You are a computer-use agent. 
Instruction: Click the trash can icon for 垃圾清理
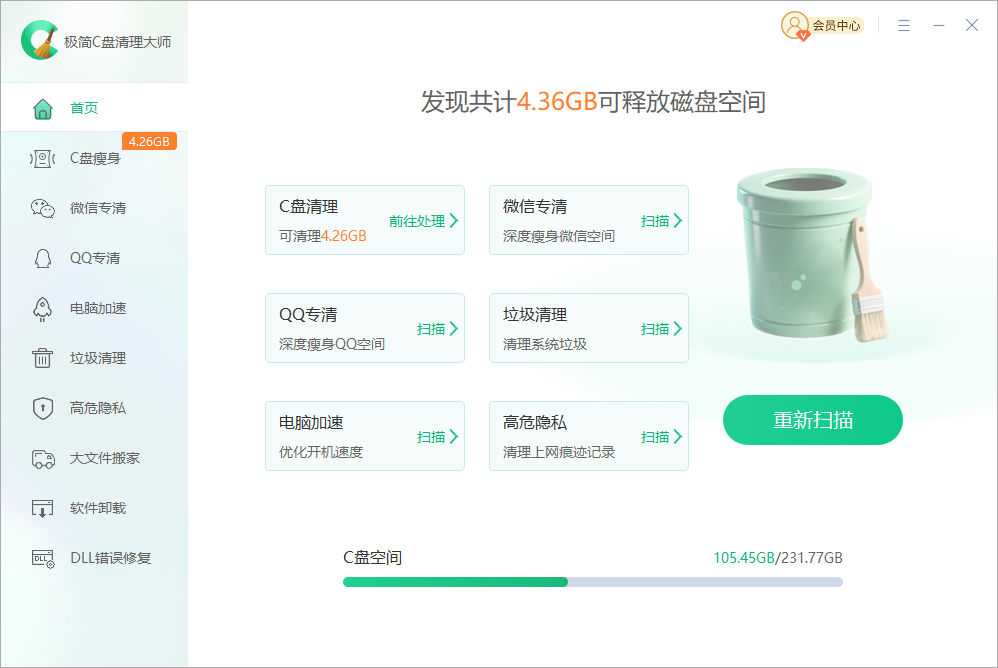pyautogui.click(x=43, y=358)
